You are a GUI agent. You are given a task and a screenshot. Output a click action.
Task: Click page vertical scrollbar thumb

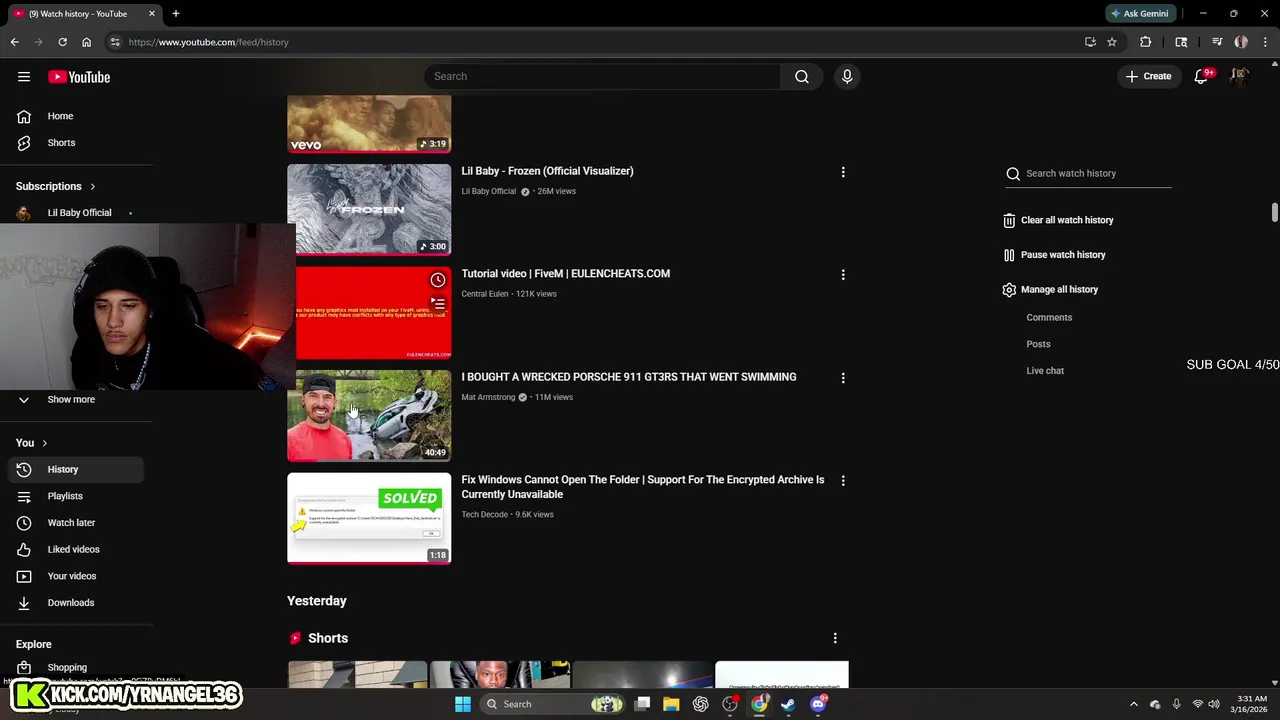pyautogui.click(x=1275, y=213)
